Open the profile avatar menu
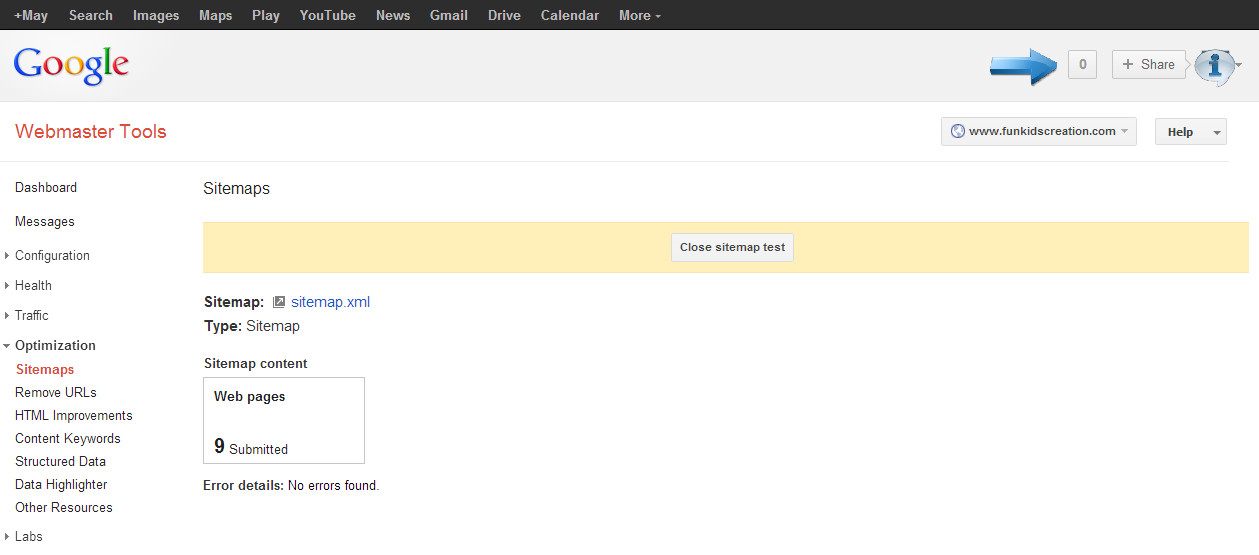Screen dimensions: 1259x555 pyautogui.click(x=1216, y=65)
